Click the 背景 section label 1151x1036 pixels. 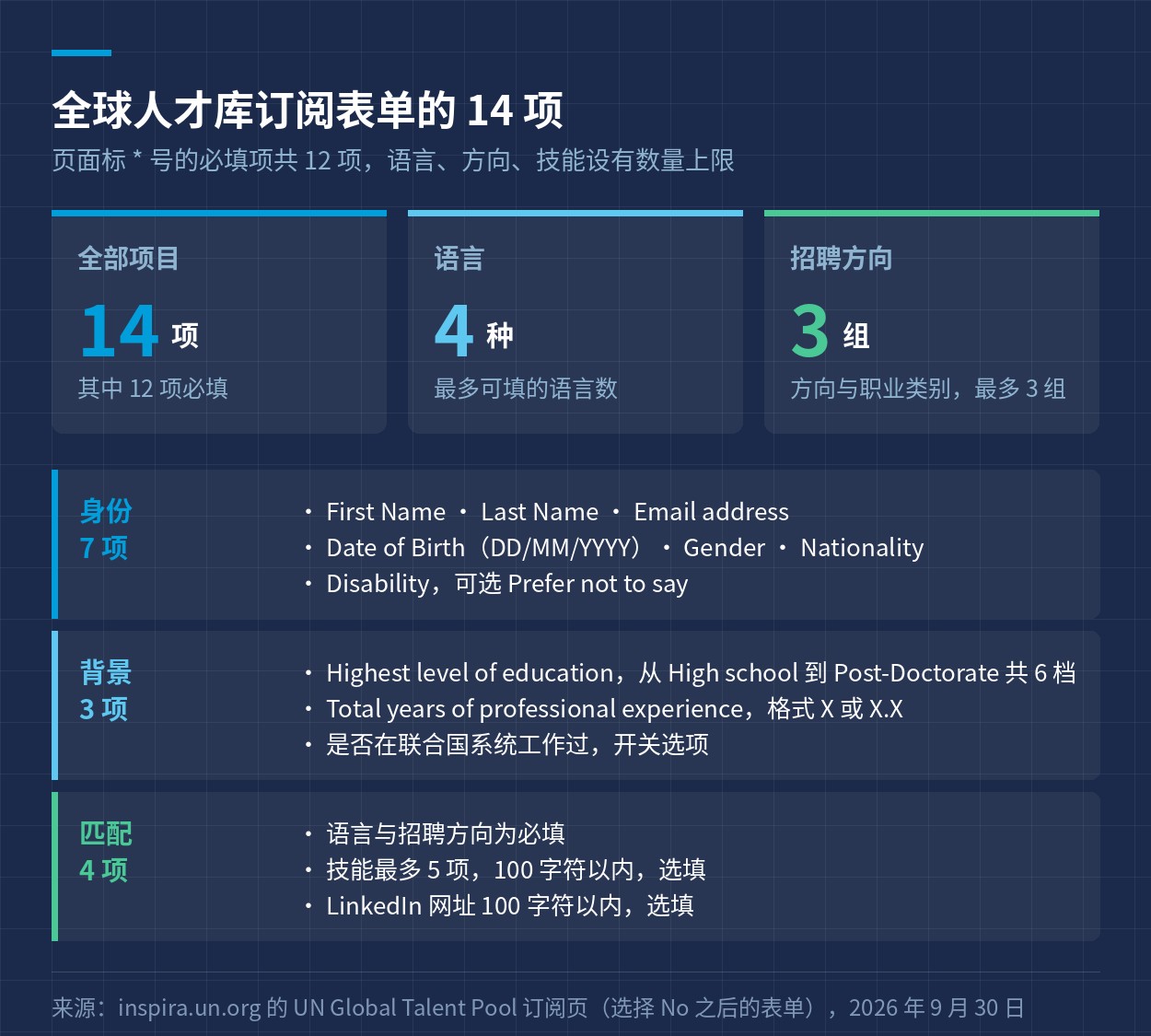(x=106, y=671)
